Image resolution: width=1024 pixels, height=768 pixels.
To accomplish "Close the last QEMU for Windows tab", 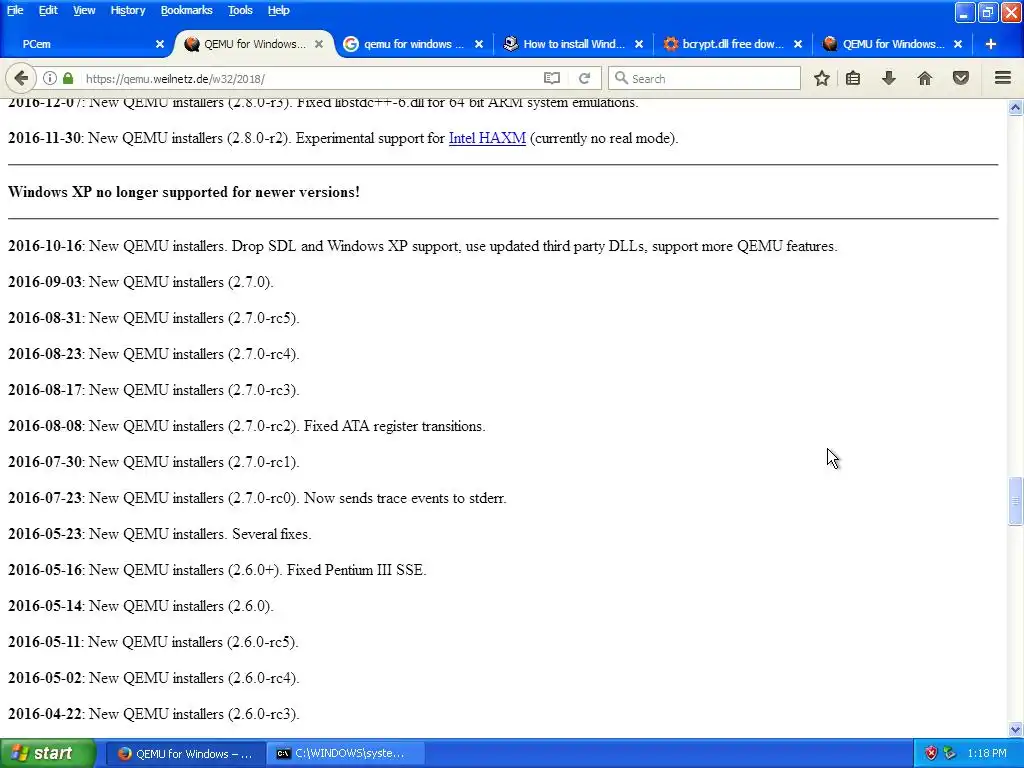I will [x=958, y=44].
